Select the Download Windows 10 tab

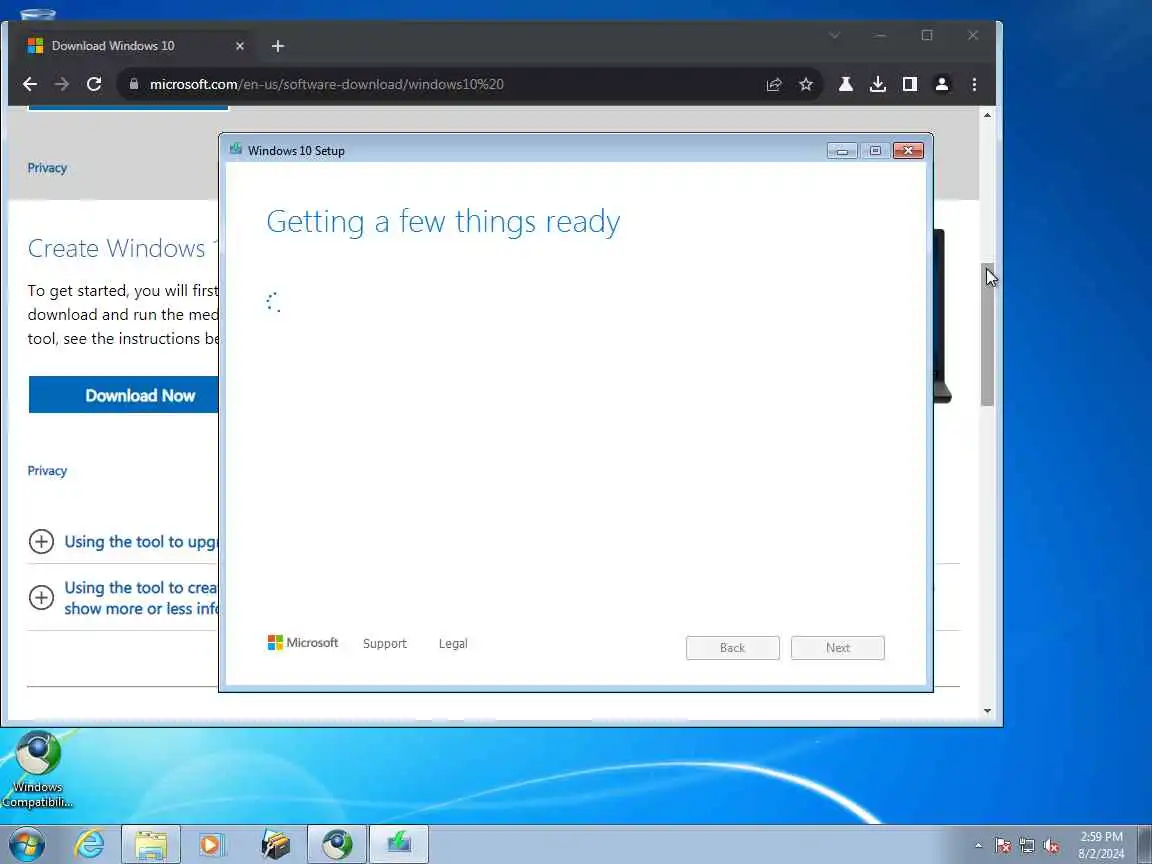coord(136,46)
